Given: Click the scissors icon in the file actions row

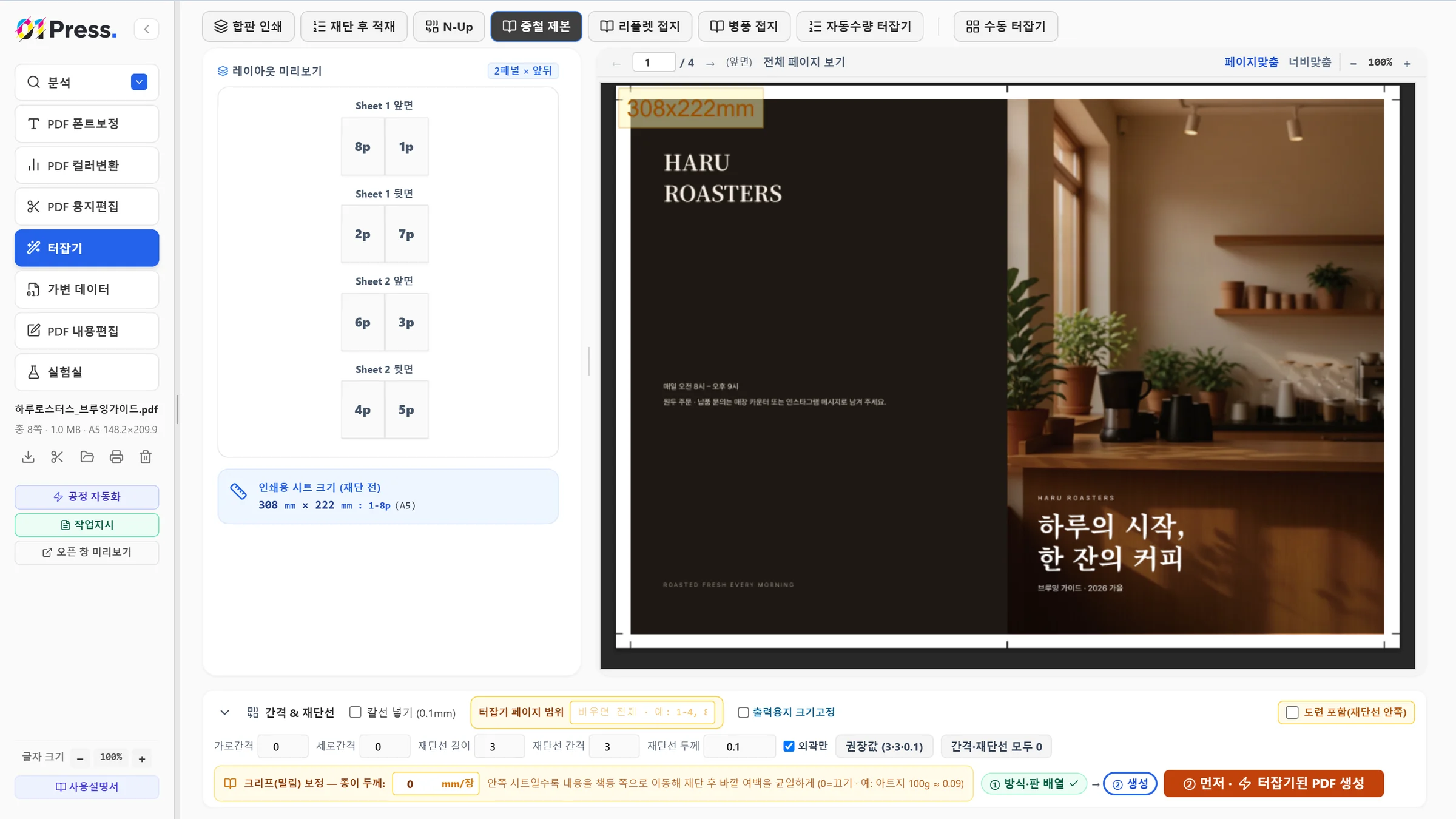Looking at the screenshot, I should (x=57, y=457).
